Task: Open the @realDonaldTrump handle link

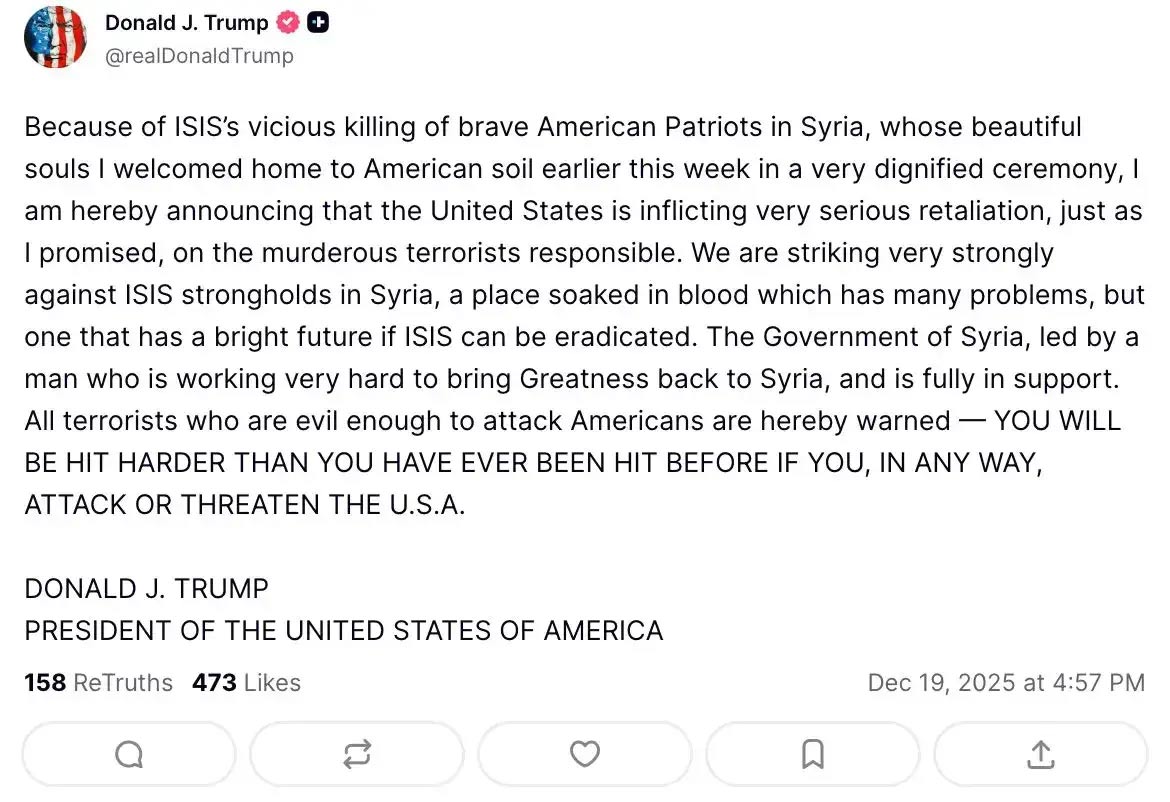Action: click(x=199, y=56)
